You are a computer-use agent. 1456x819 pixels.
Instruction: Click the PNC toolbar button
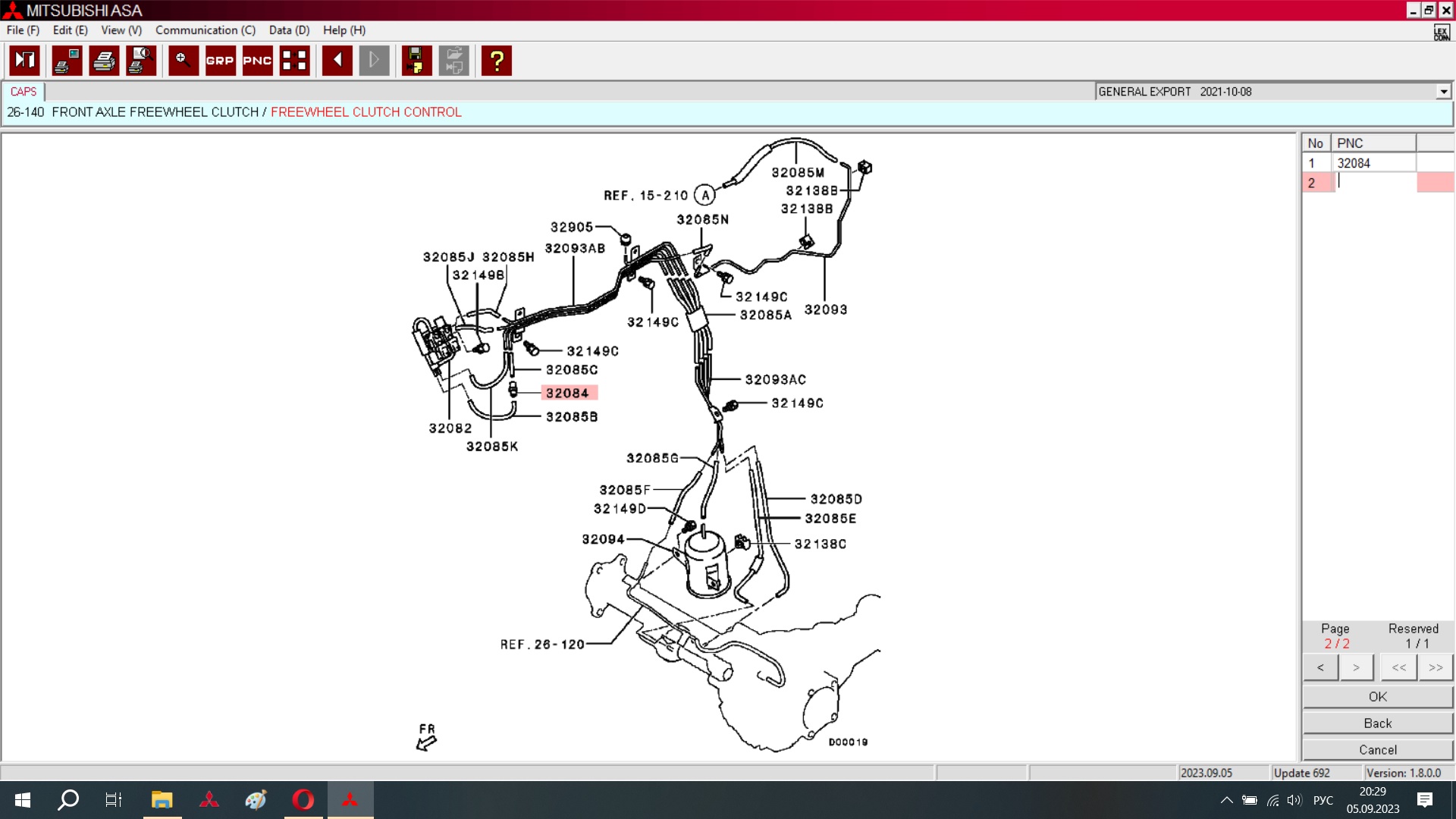pyautogui.click(x=257, y=61)
